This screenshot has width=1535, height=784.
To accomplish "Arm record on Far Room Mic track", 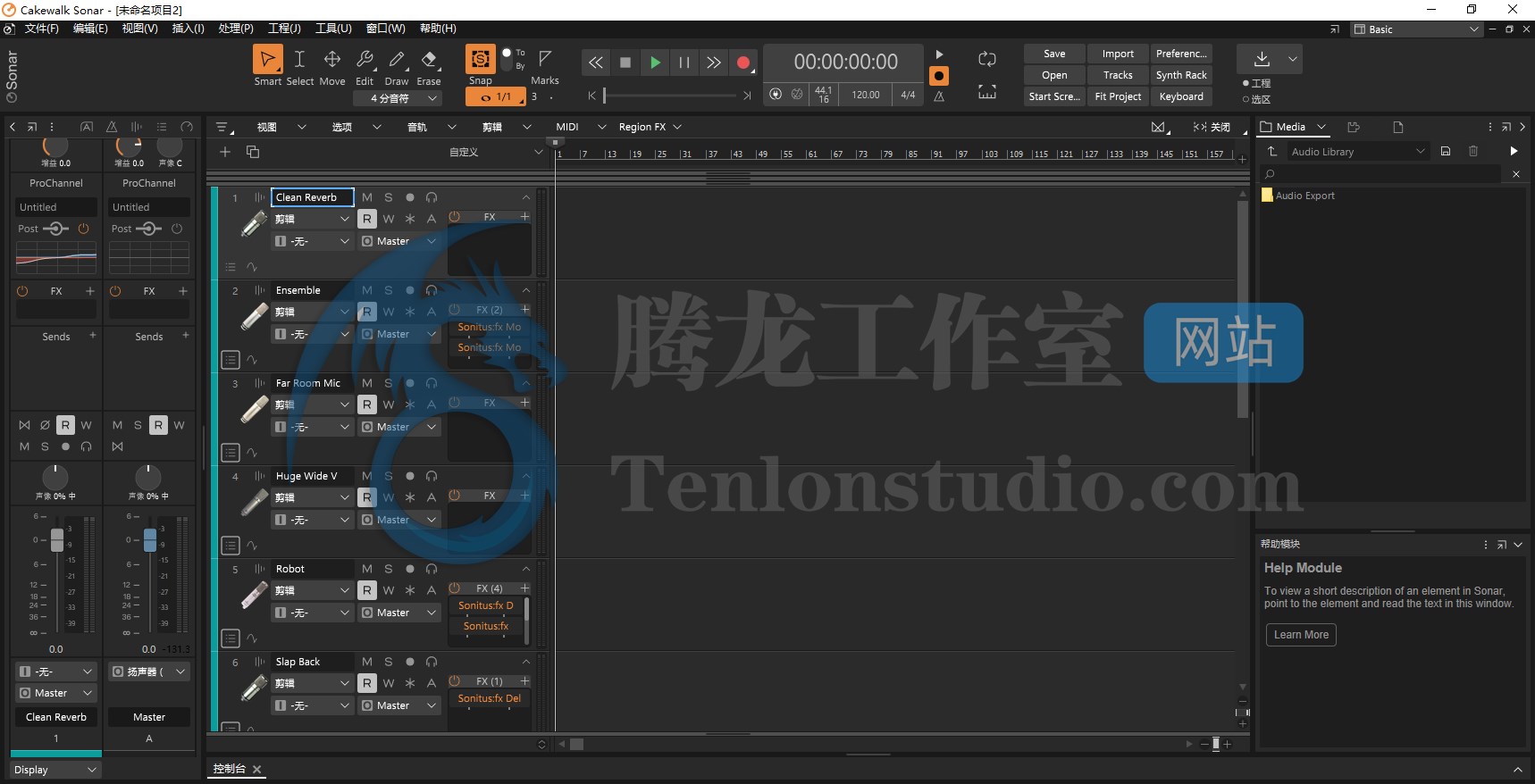I will tap(409, 383).
